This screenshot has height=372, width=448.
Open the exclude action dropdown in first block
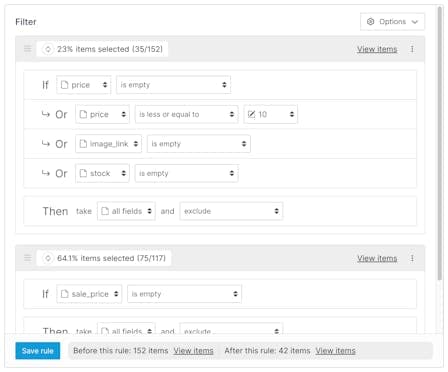tap(231, 211)
